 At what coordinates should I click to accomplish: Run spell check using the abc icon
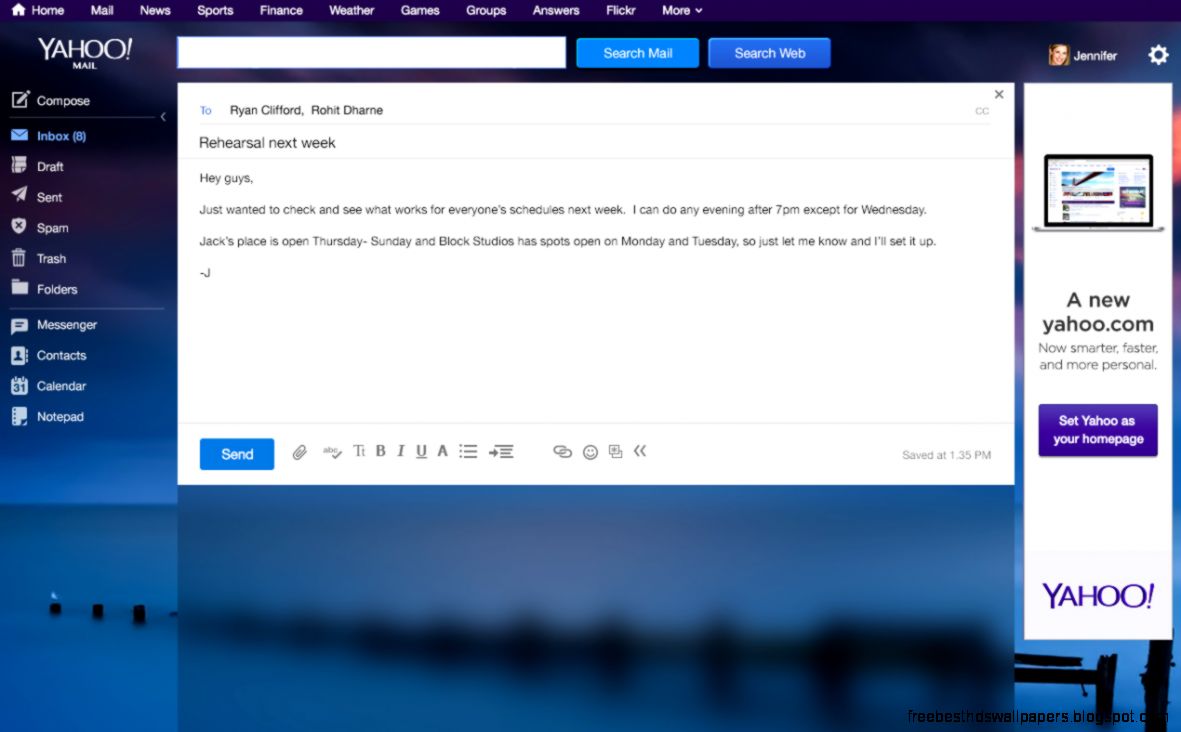pos(331,452)
